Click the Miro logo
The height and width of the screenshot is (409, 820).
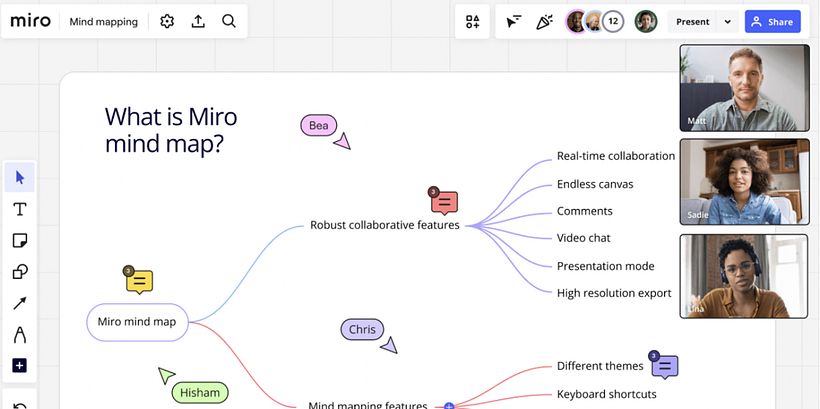[31, 21]
